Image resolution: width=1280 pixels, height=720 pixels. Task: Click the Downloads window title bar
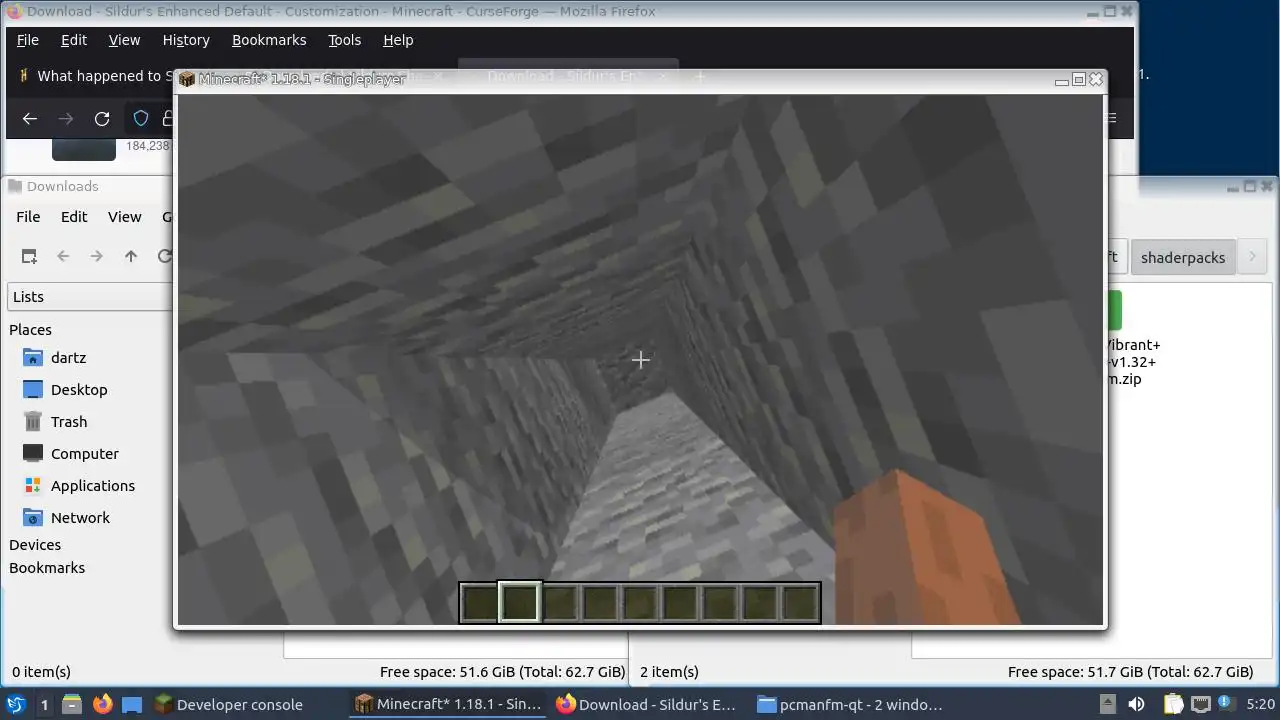(x=88, y=186)
